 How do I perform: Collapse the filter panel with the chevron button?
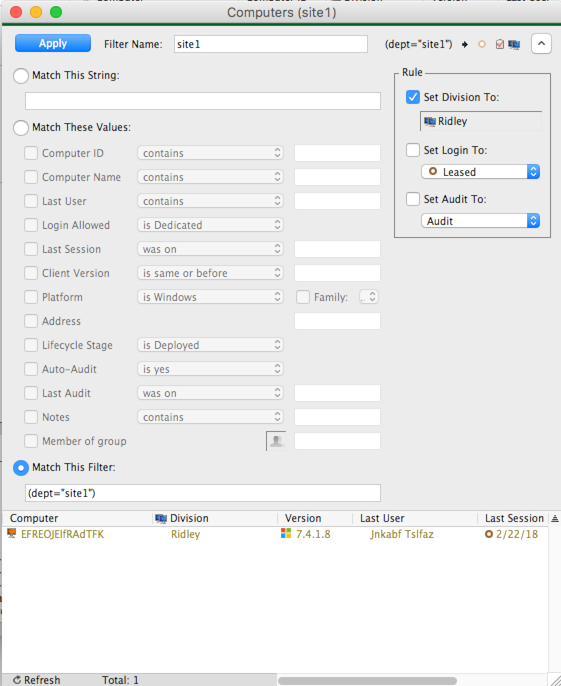click(x=541, y=44)
